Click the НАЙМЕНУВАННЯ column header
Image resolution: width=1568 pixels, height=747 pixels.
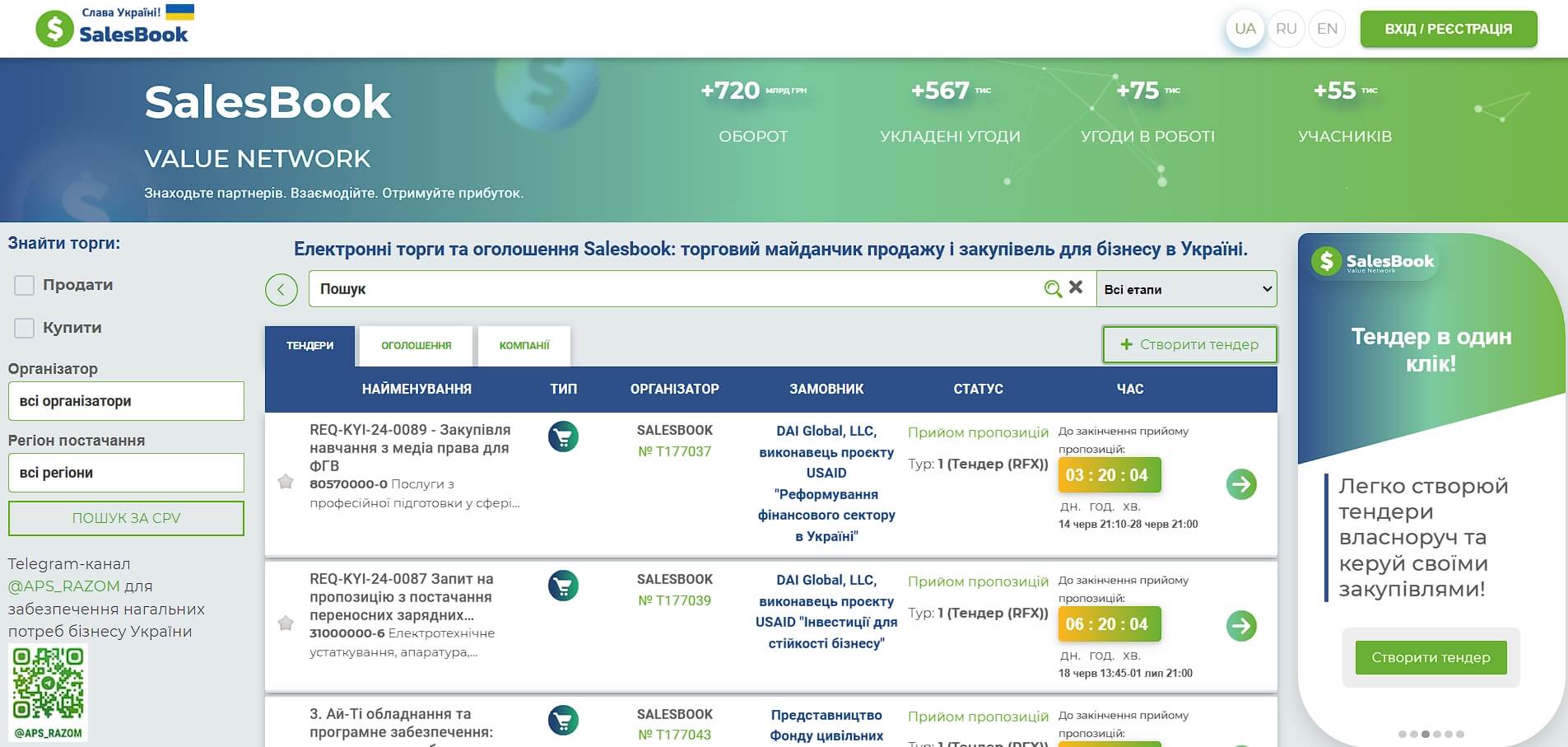pyautogui.click(x=416, y=389)
